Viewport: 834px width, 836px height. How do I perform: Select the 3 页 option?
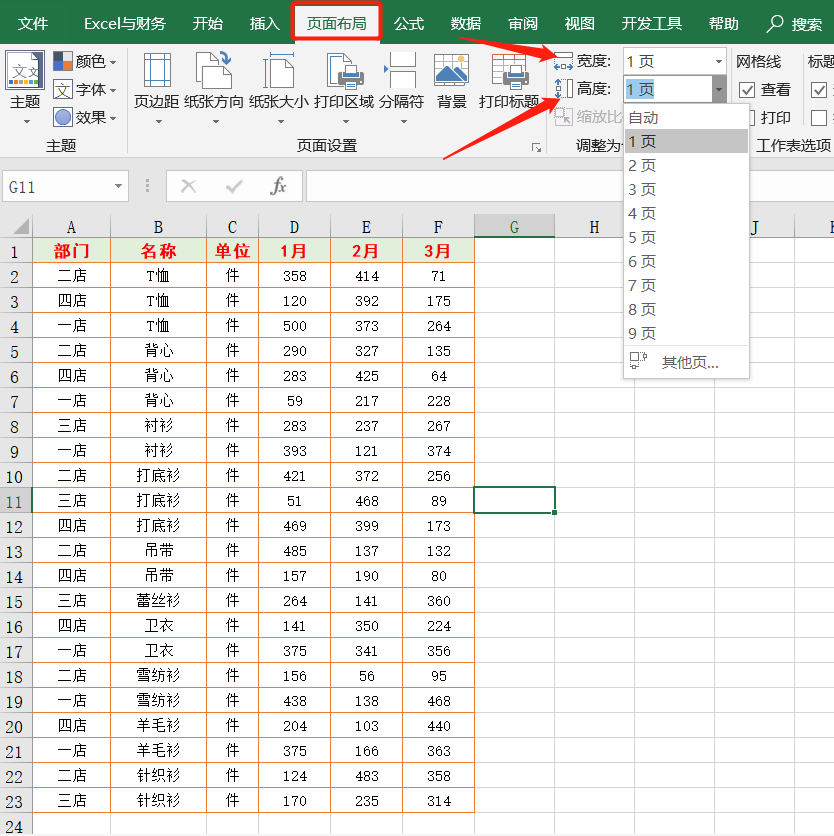pyautogui.click(x=686, y=189)
